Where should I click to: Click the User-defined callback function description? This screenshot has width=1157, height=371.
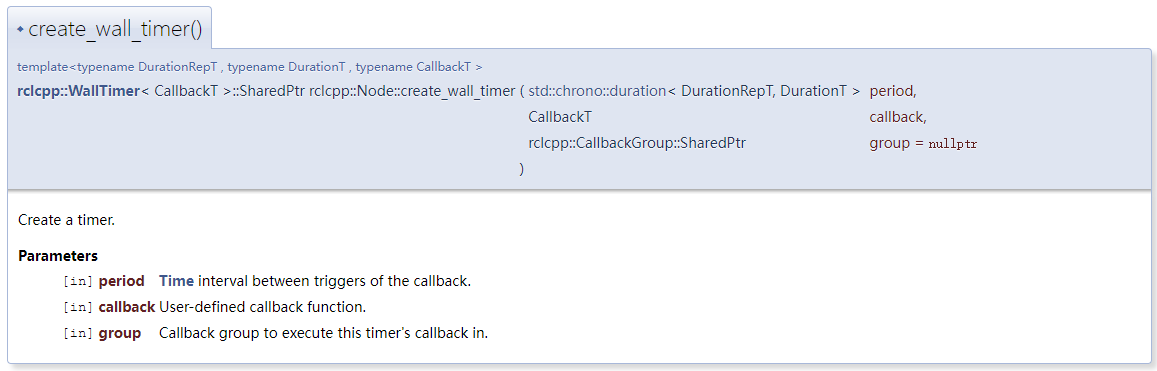coord(263,307)
